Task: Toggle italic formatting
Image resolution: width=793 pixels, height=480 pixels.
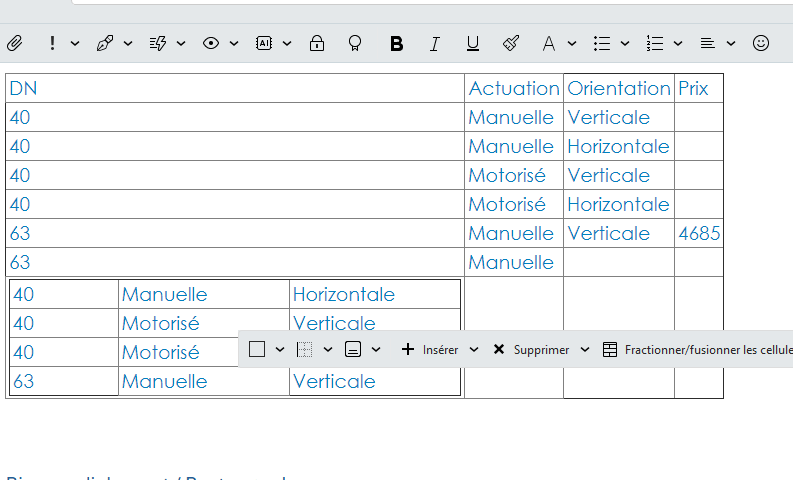Action: (434, 43)
